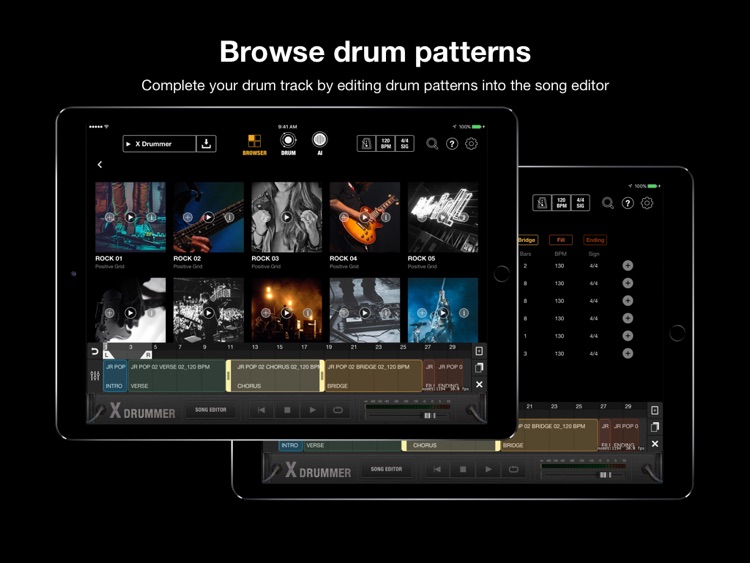Toggle loop mode on the front iPad transport
750x563 pixels.
(x=338, y=410)
